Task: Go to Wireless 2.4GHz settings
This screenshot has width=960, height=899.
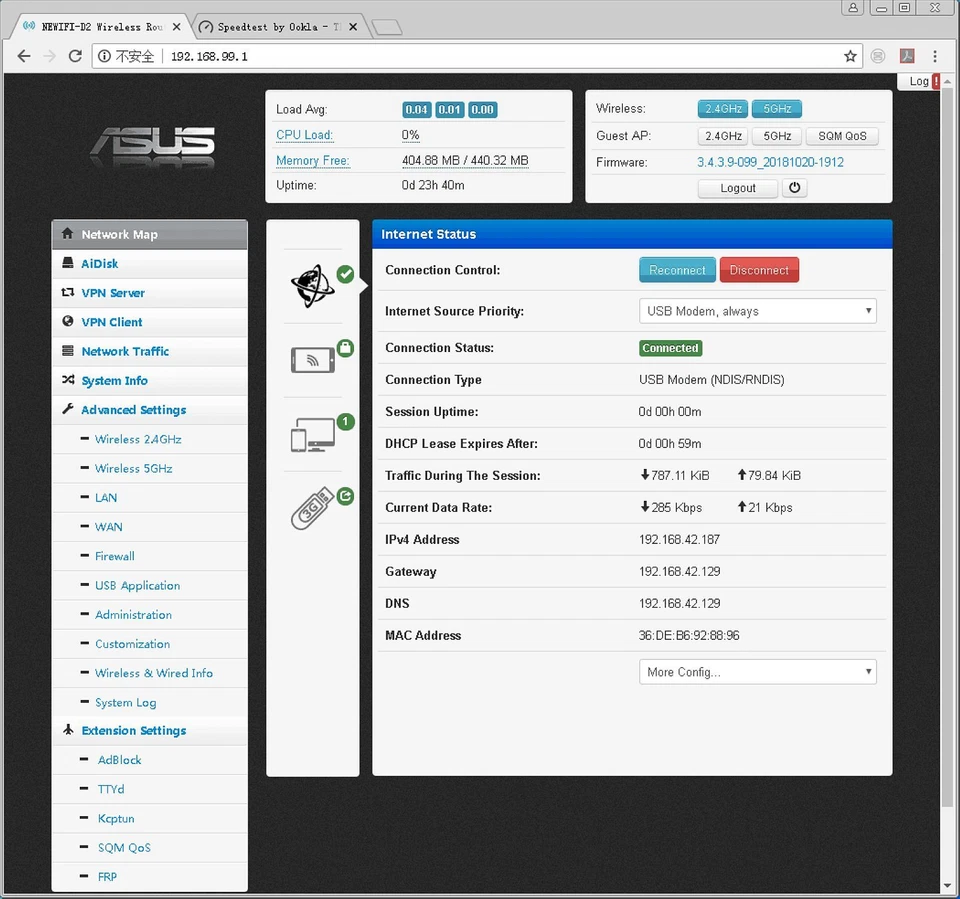Action: 150,439
